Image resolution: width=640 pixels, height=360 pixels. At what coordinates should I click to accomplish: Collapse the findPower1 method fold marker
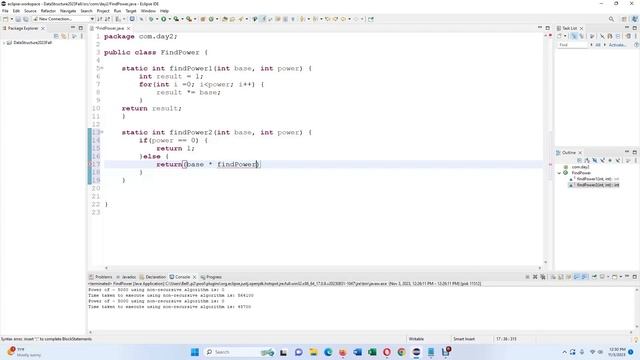coord(102,68)
